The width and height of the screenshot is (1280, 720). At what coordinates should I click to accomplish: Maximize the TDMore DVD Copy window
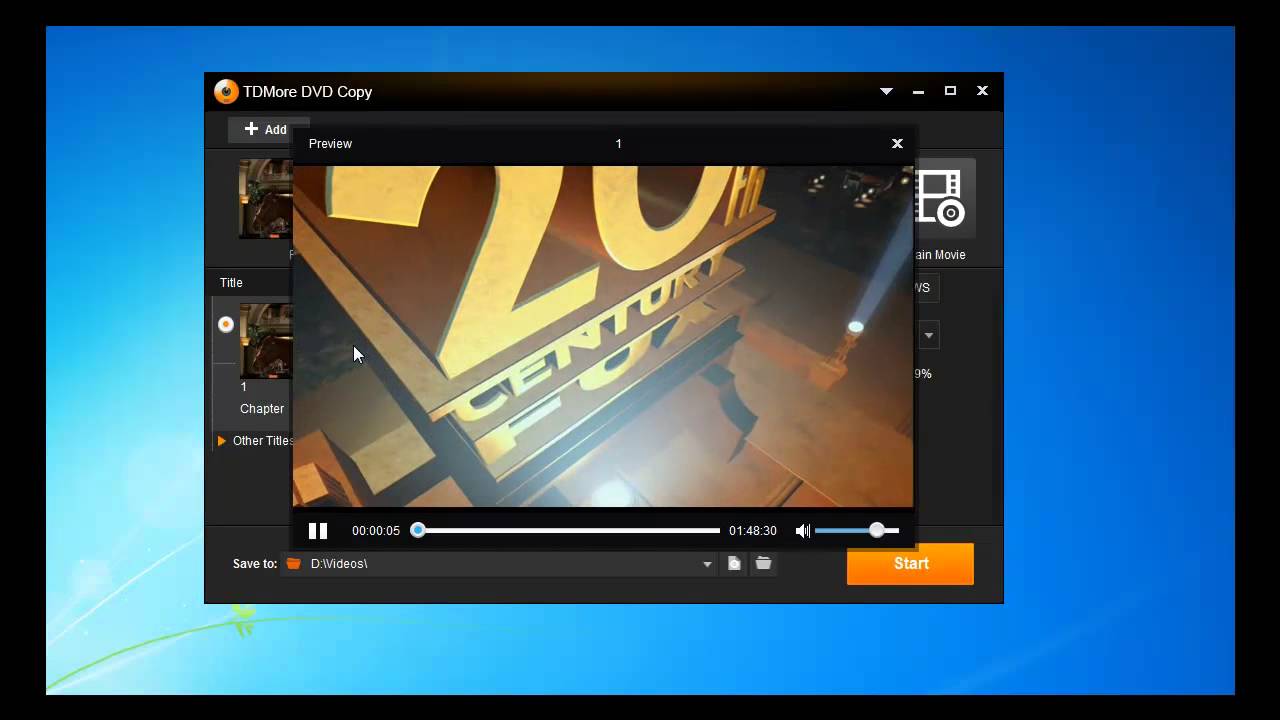tap(950, 91)
